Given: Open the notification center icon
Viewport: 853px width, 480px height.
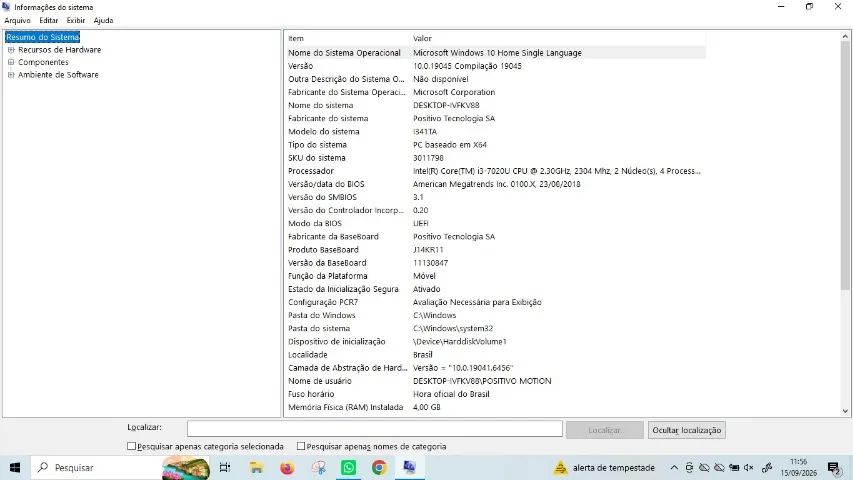Looking at the screenshot, I should tap(834, 467).
